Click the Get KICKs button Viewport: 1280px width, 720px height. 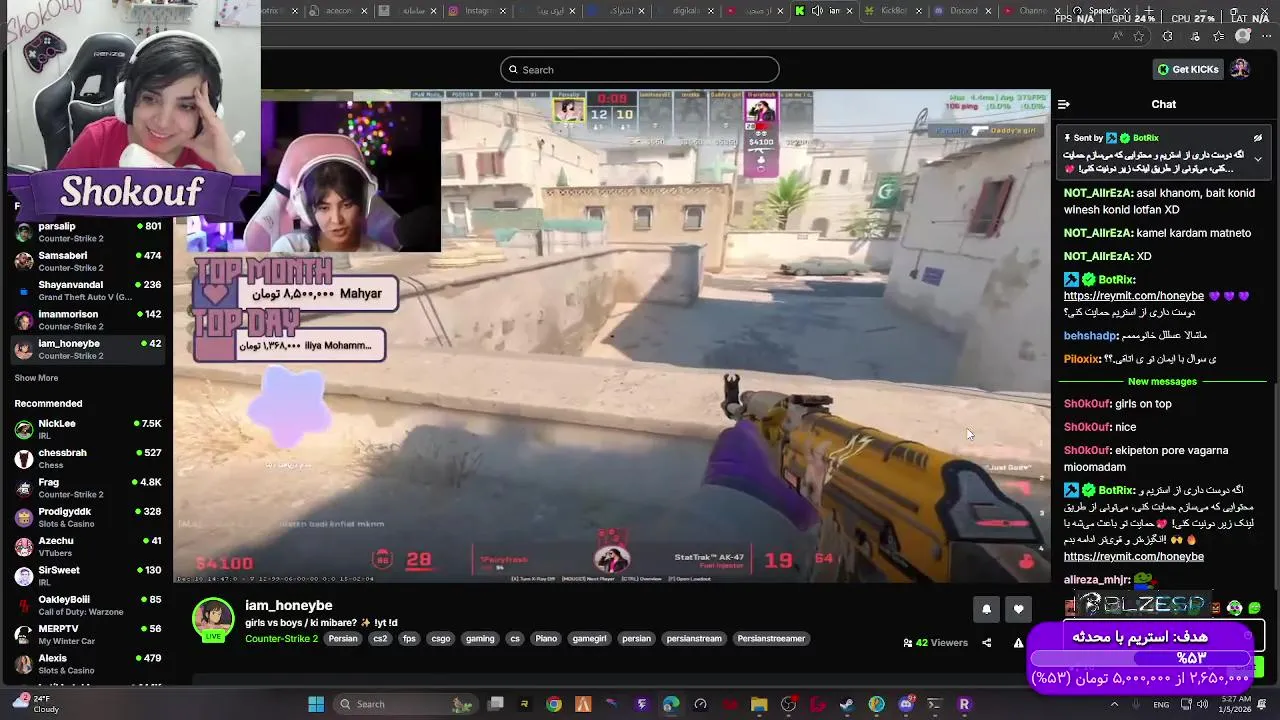[x=1188, y=69]
